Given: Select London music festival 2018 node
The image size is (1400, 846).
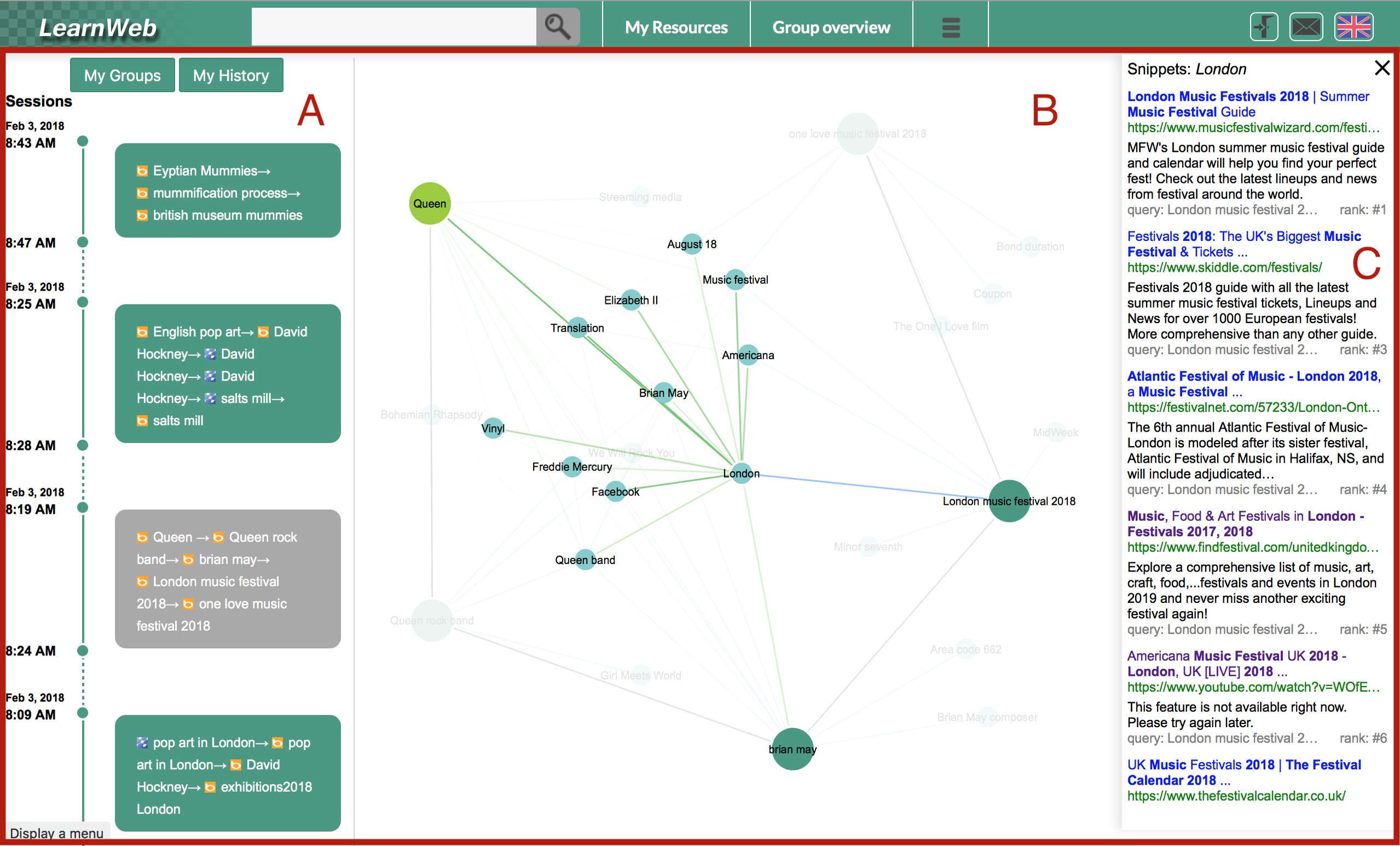Looking at the screenshot, I should click(1009, 501).
